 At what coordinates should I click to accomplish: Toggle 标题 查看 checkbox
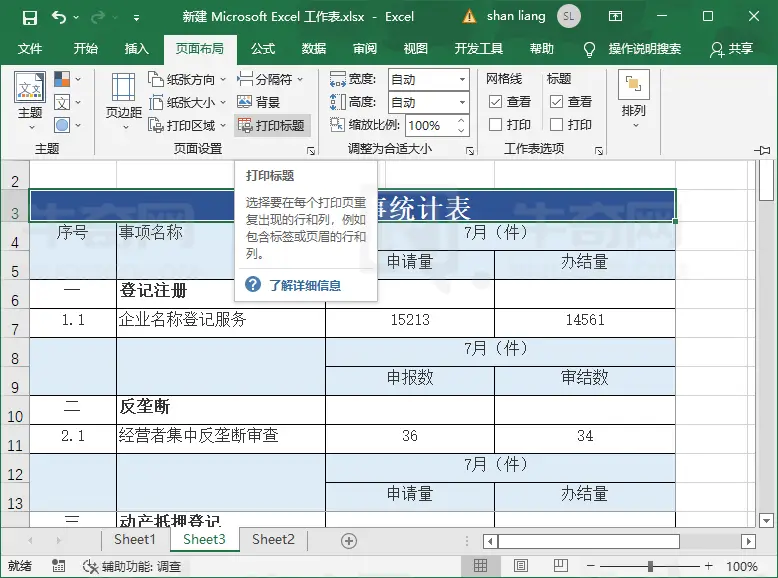point(556,102)
